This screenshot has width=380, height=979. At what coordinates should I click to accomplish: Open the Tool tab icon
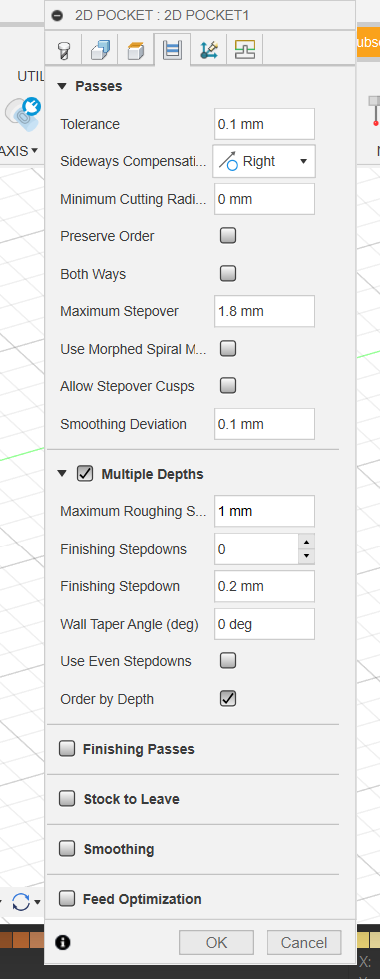coord(63,50)
